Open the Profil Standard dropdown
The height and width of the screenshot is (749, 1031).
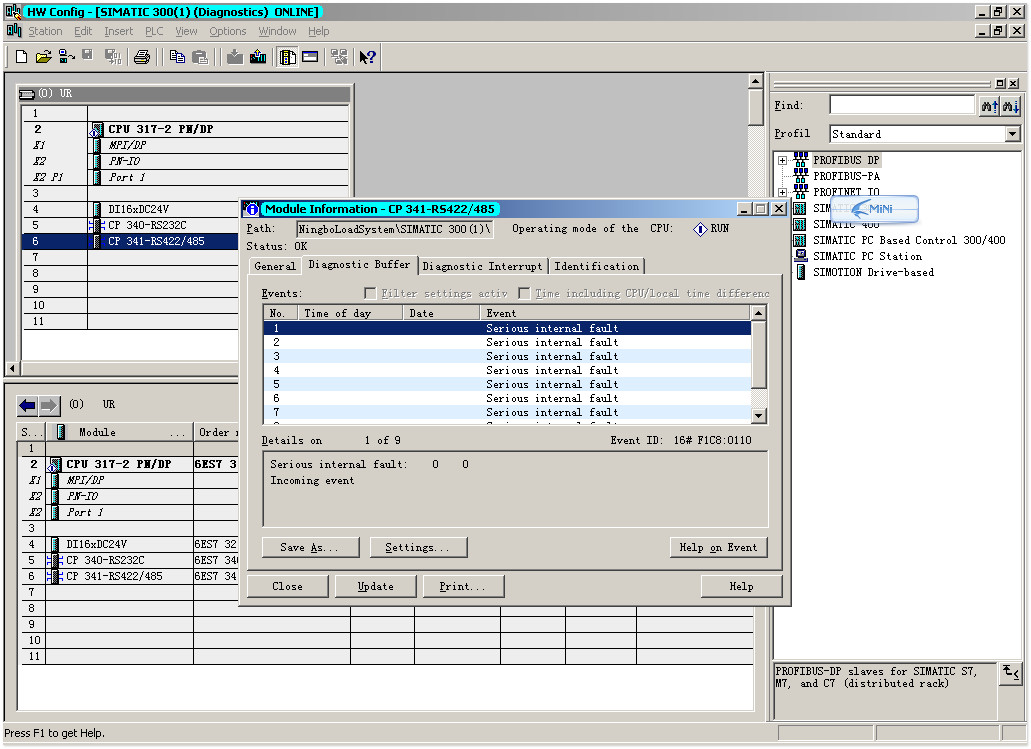1012,134
